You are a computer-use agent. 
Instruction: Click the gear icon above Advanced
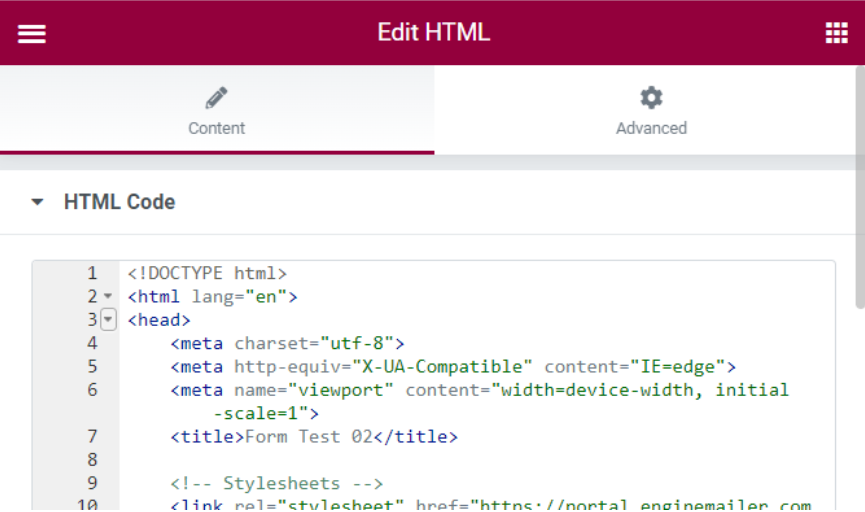click(x=651, y=98)
